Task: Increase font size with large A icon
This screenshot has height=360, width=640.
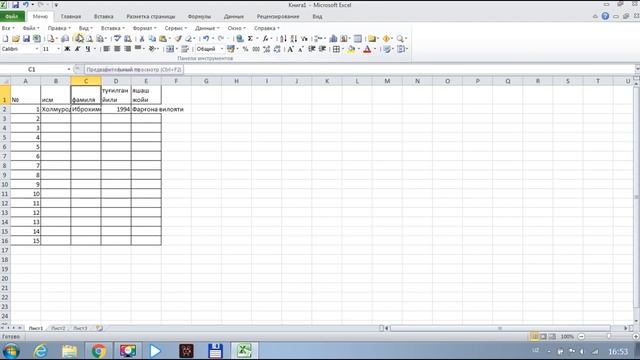Action: click(x=290, y=49)
